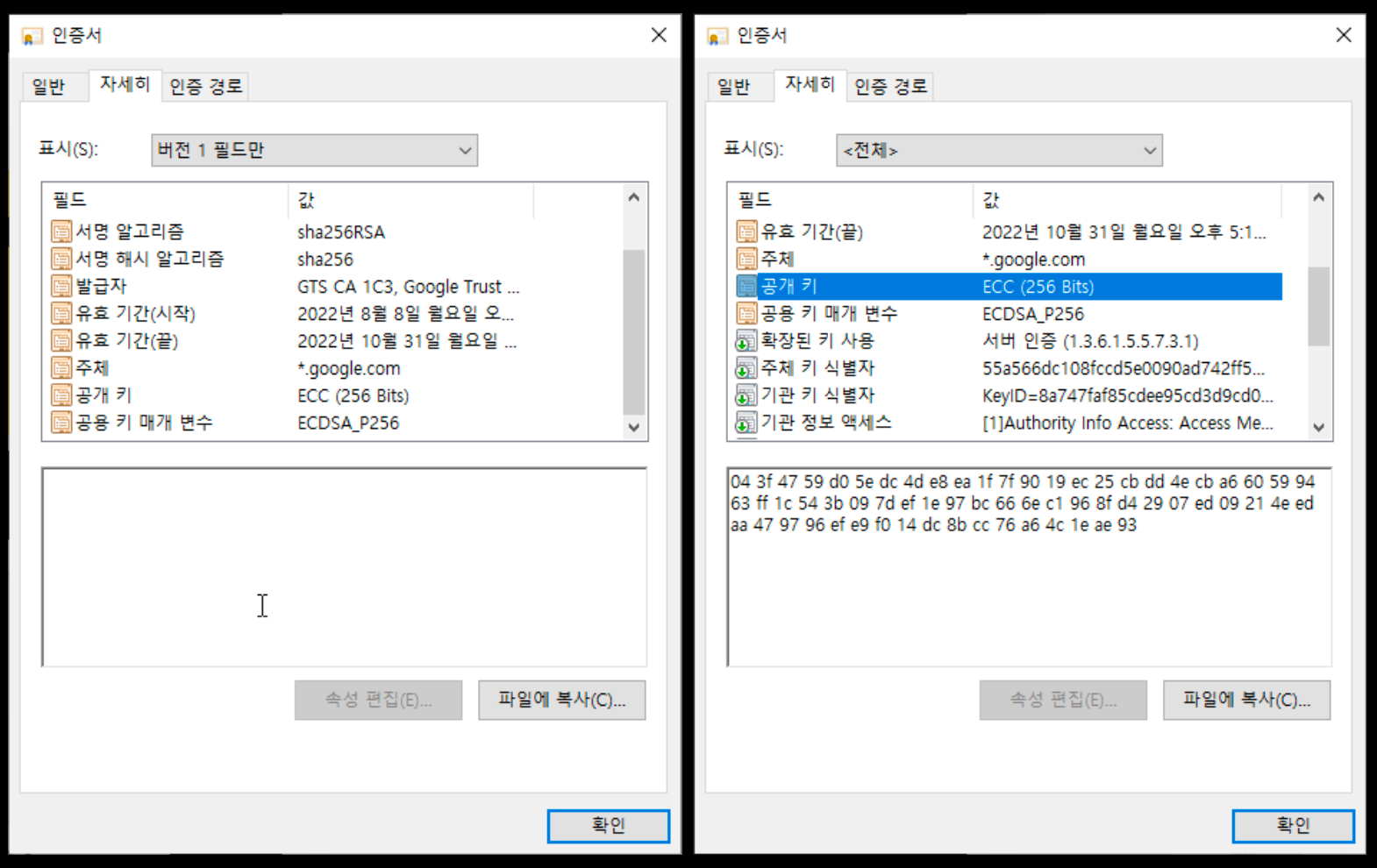
Task: Click 서명 알고리즘 field icon in left window
Action: [61, 231]
